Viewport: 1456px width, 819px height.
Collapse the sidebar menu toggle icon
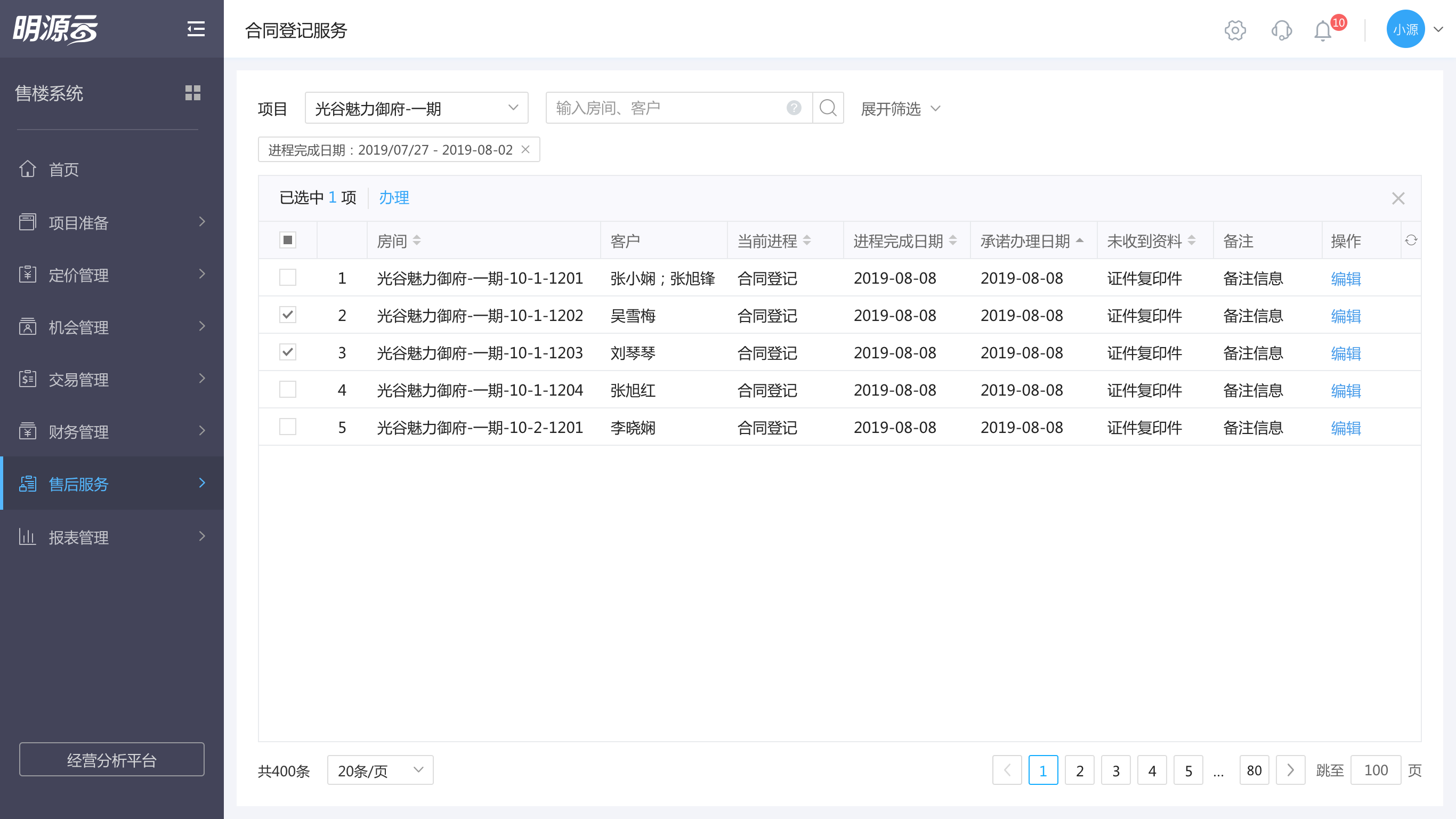196,29
